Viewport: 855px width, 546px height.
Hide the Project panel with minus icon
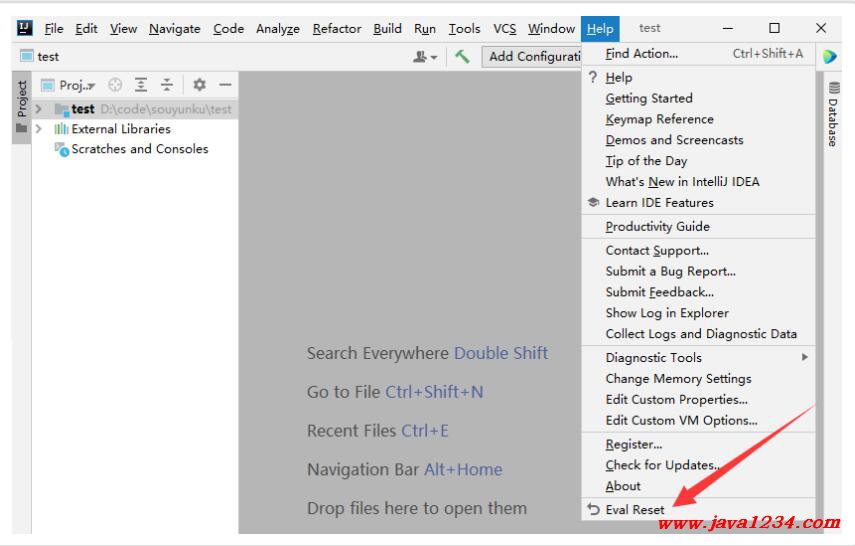click(x=225, y=86)
